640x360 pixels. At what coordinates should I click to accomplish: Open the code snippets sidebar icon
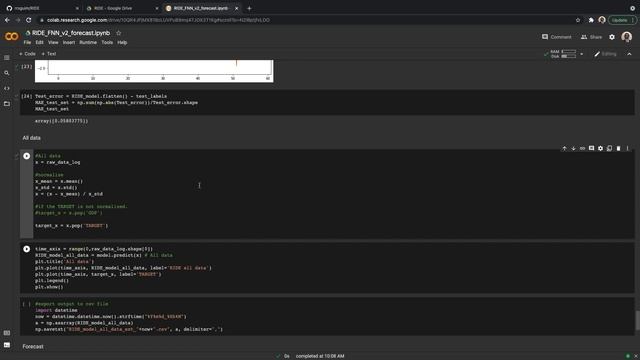pyautogui.click(x=7, y=88)
